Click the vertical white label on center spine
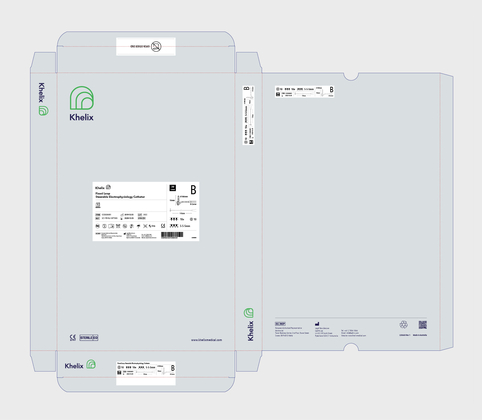Image resolution: width=482 pixels, height=420 pixels. 248,115
